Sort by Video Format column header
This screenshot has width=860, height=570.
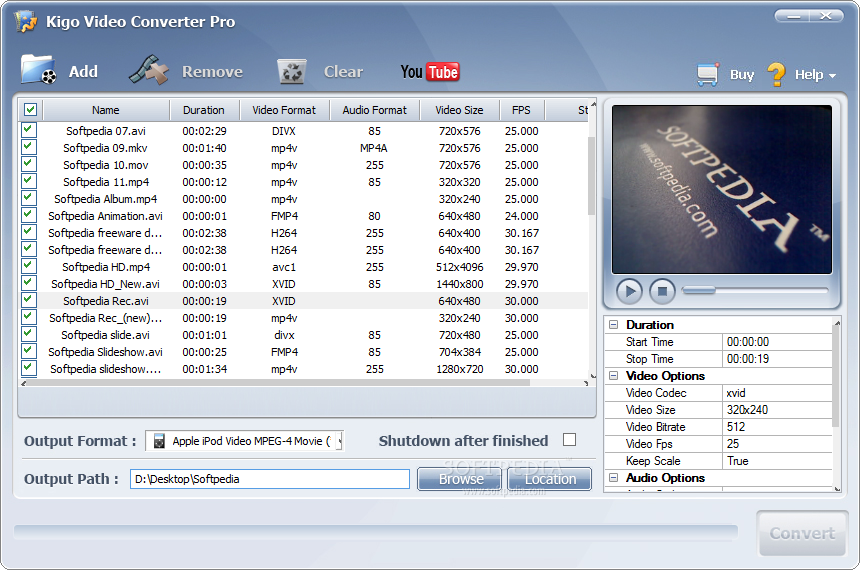tap(284, 110)
